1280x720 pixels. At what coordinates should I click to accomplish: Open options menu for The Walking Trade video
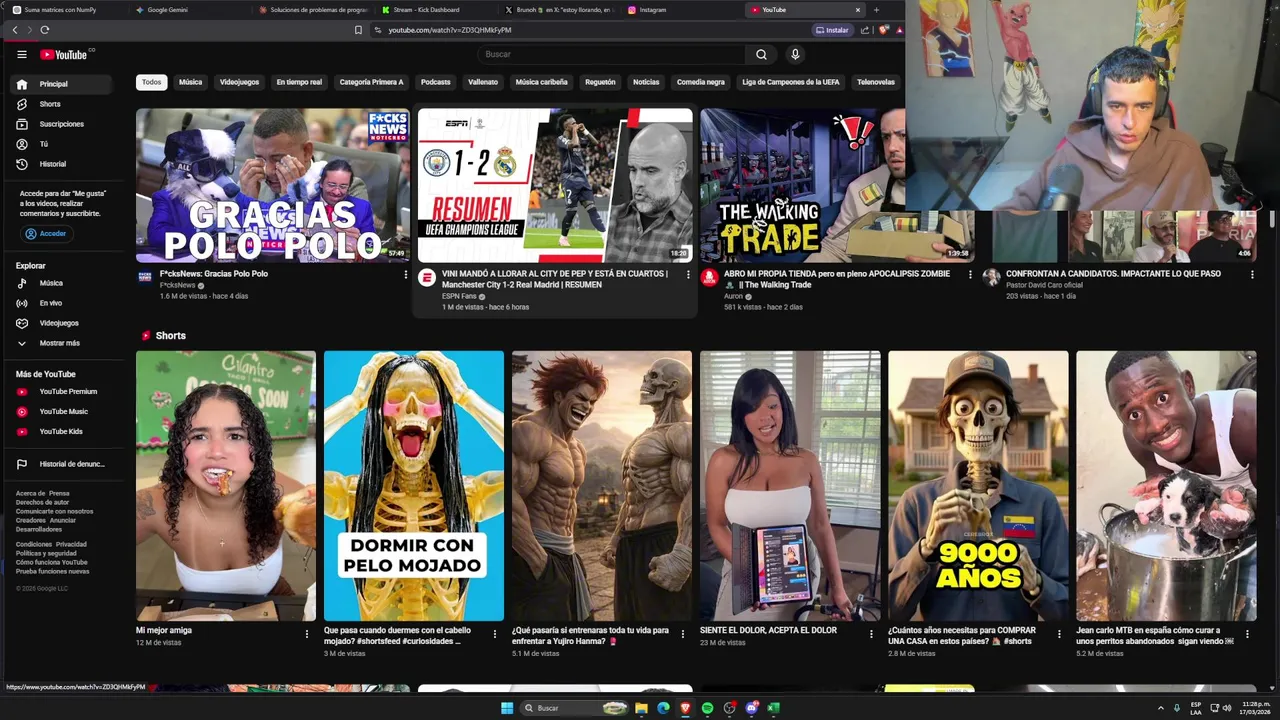[x=970, y=274]
